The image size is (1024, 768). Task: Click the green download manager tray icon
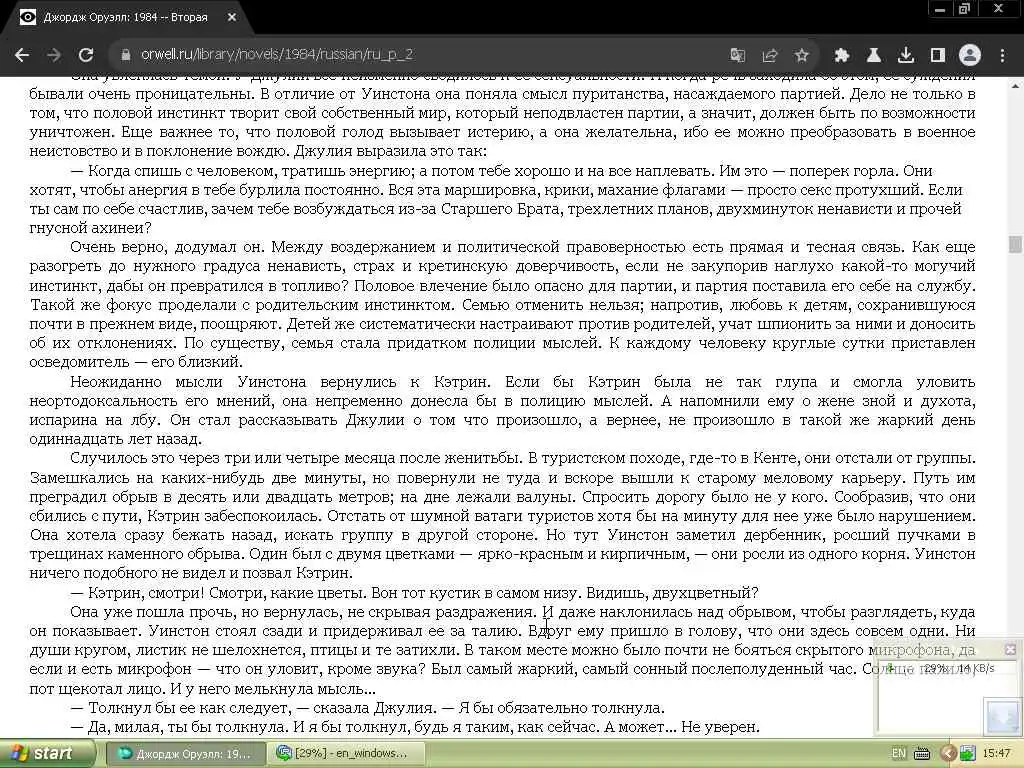[967, 754]
